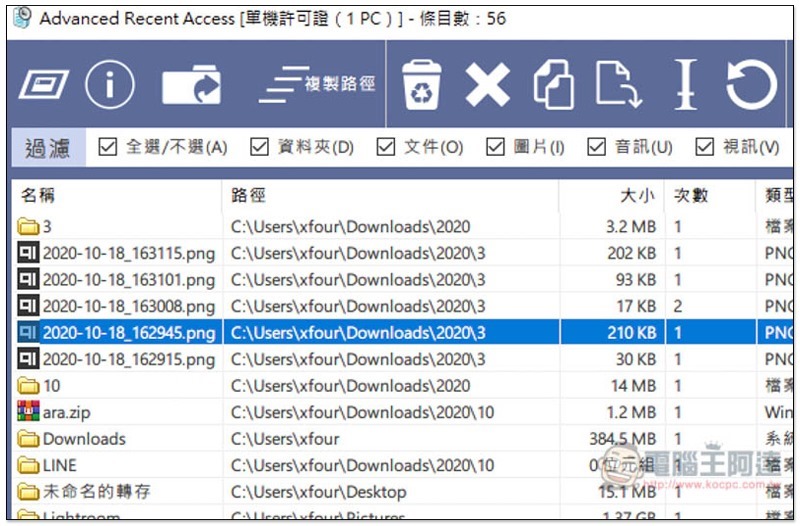
Task: Click the recycle bin delete icon
Action: tap(421, 85)
